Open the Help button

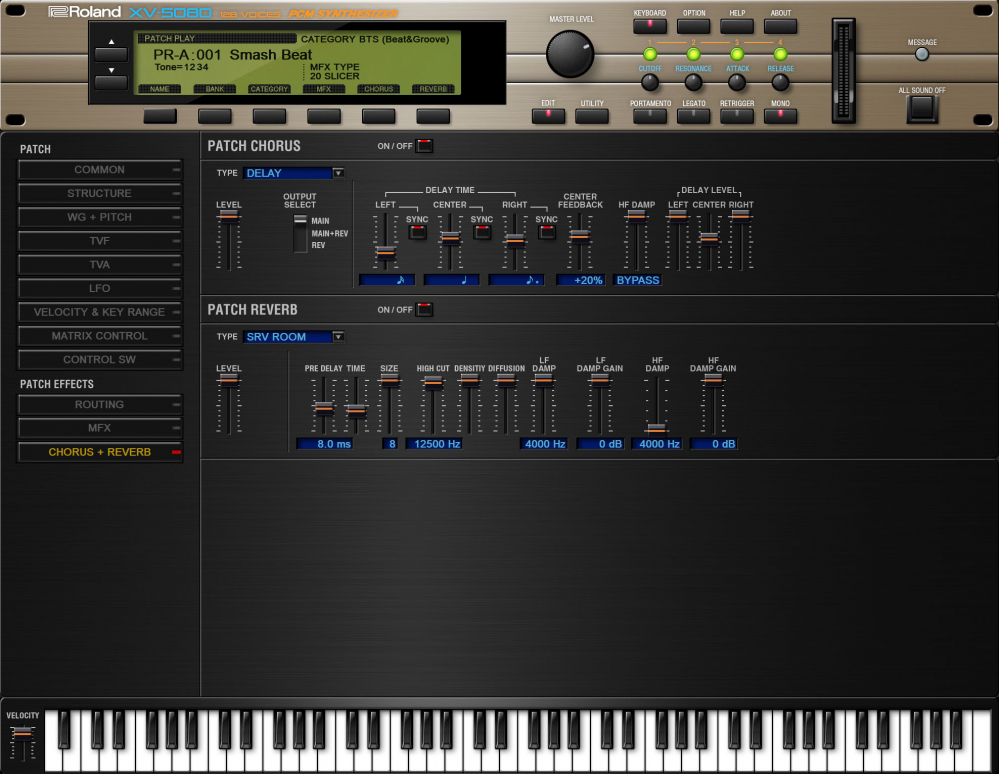(x=737, y=26)
